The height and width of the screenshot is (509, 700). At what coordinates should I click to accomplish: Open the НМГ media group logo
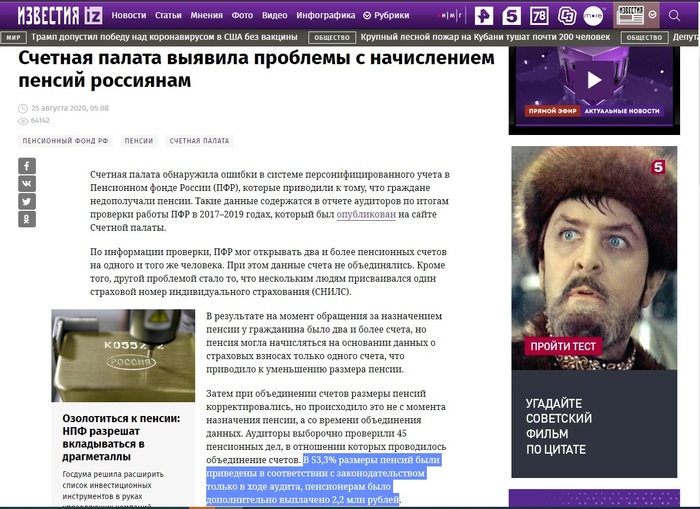click(450, 16)
